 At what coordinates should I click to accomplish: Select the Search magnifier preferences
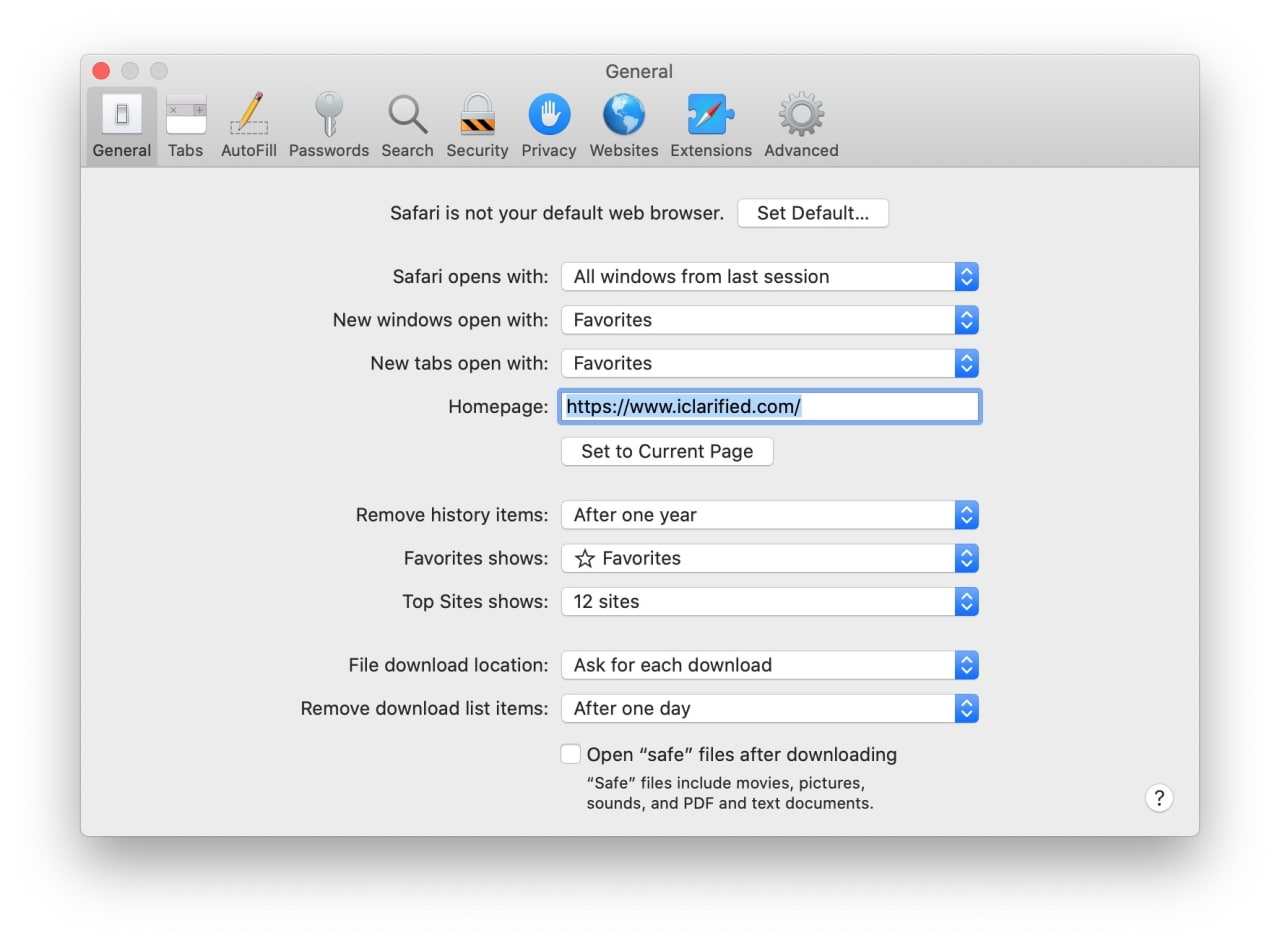[x=407, y=126]
